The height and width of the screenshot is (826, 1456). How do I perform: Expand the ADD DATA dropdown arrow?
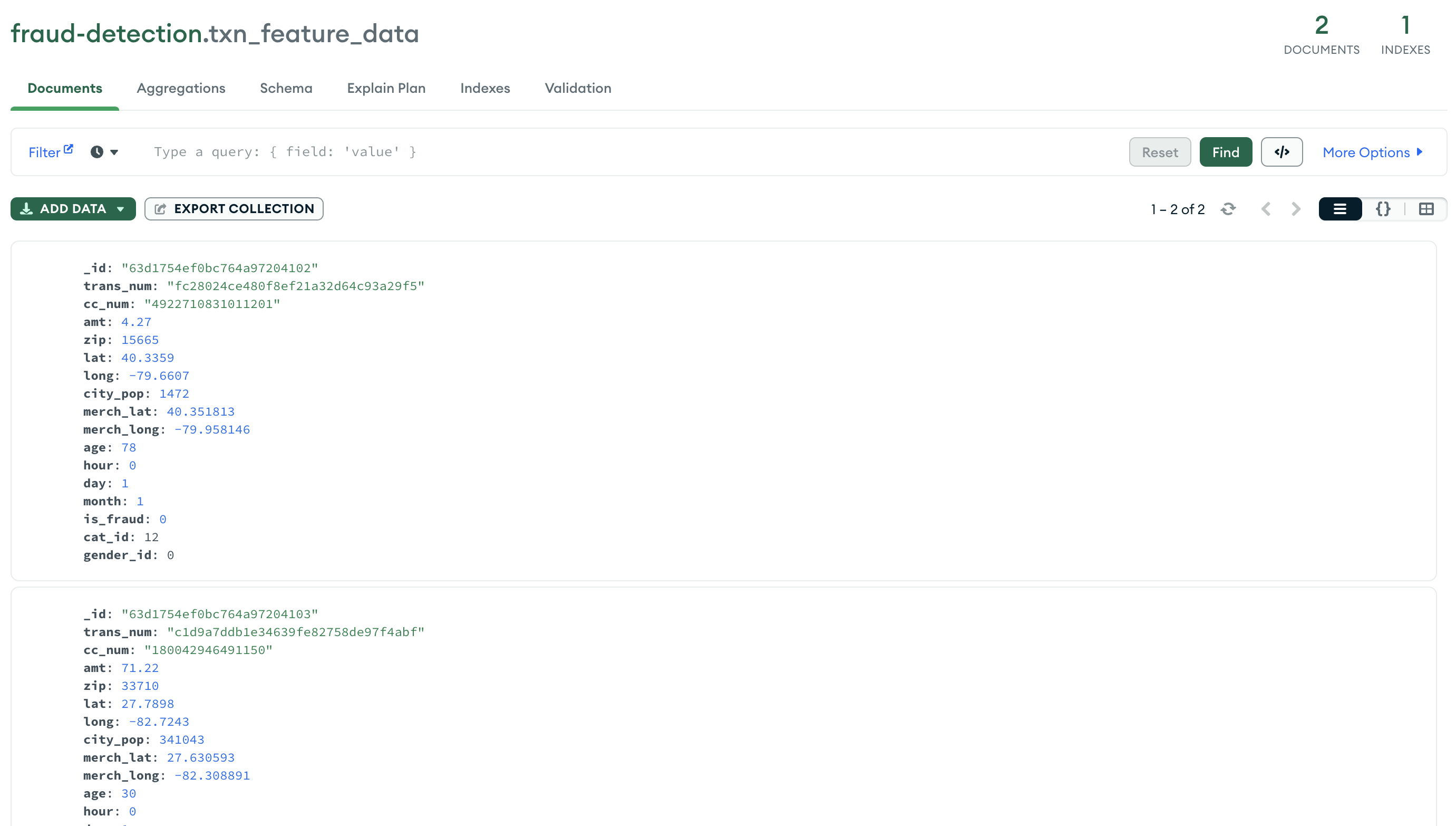[120, 209]
